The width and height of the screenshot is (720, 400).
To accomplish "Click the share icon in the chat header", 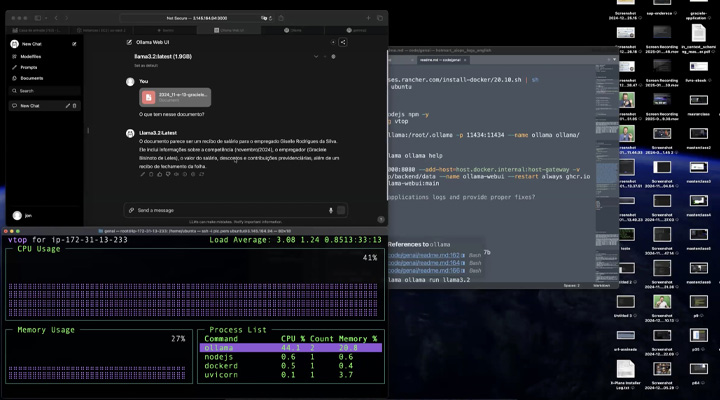I will click(x=343, y=42).
